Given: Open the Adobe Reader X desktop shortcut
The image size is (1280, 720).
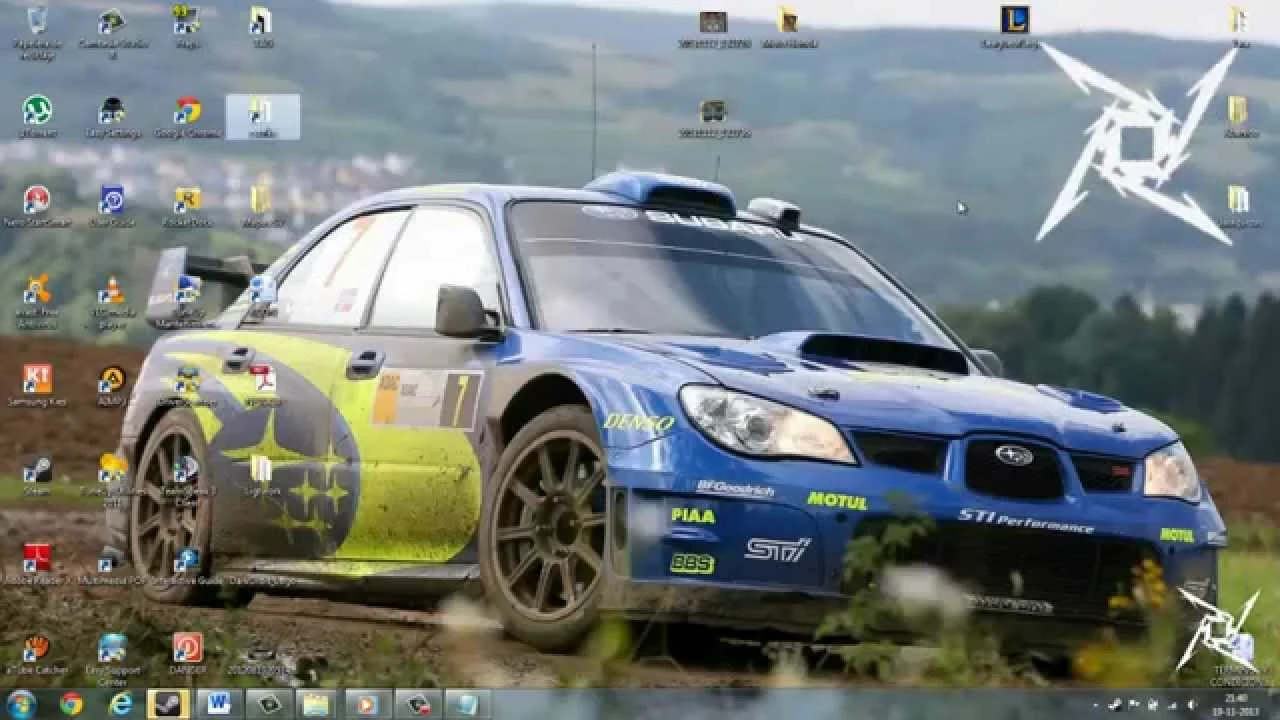Looking at the screenshot, I should click(x=37, y=566).
